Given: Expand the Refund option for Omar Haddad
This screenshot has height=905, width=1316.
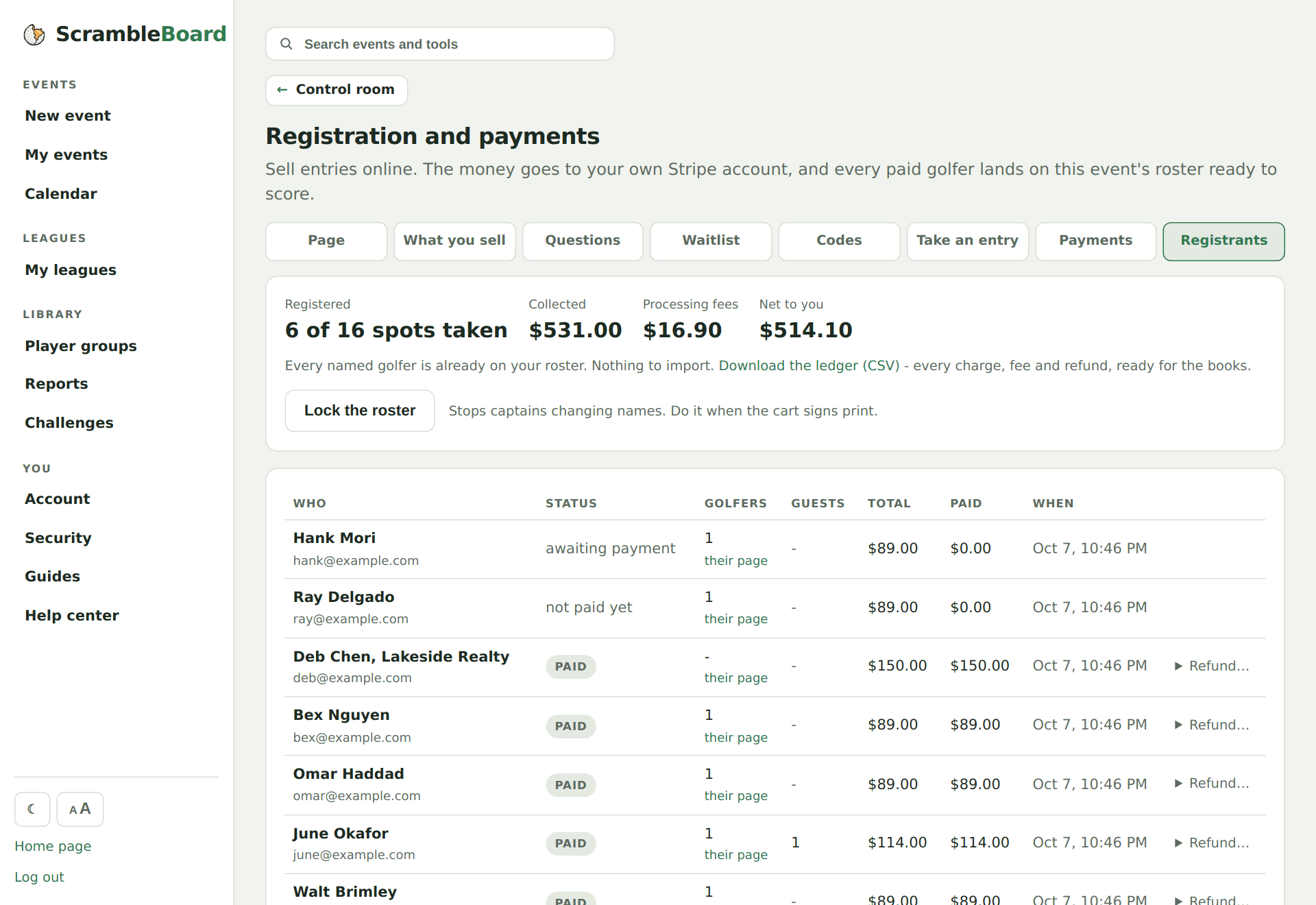Looking at the screenshot, I should coord(1212,783).
